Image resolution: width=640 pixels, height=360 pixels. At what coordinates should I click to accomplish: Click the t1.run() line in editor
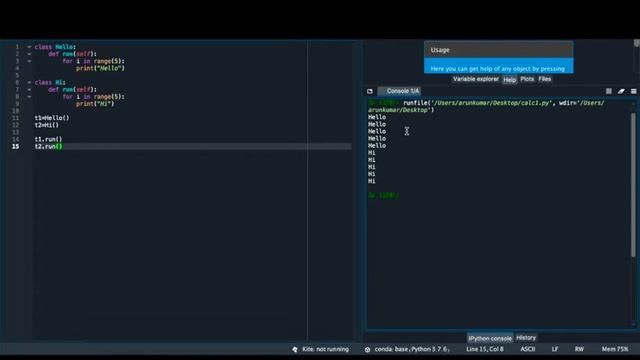point(48,139)
